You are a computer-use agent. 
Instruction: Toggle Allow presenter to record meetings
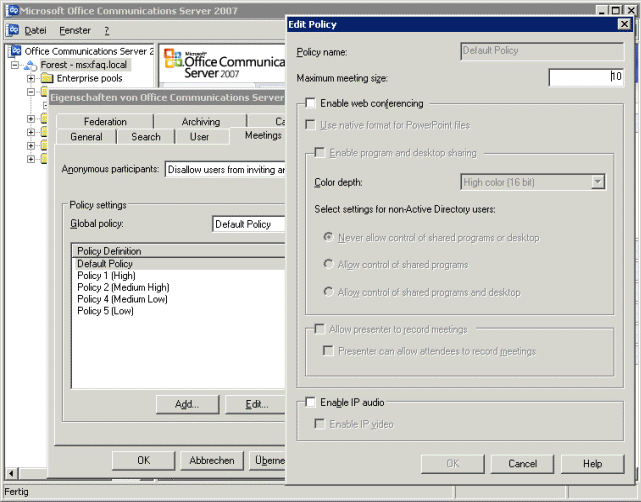[x=320, y=329]
